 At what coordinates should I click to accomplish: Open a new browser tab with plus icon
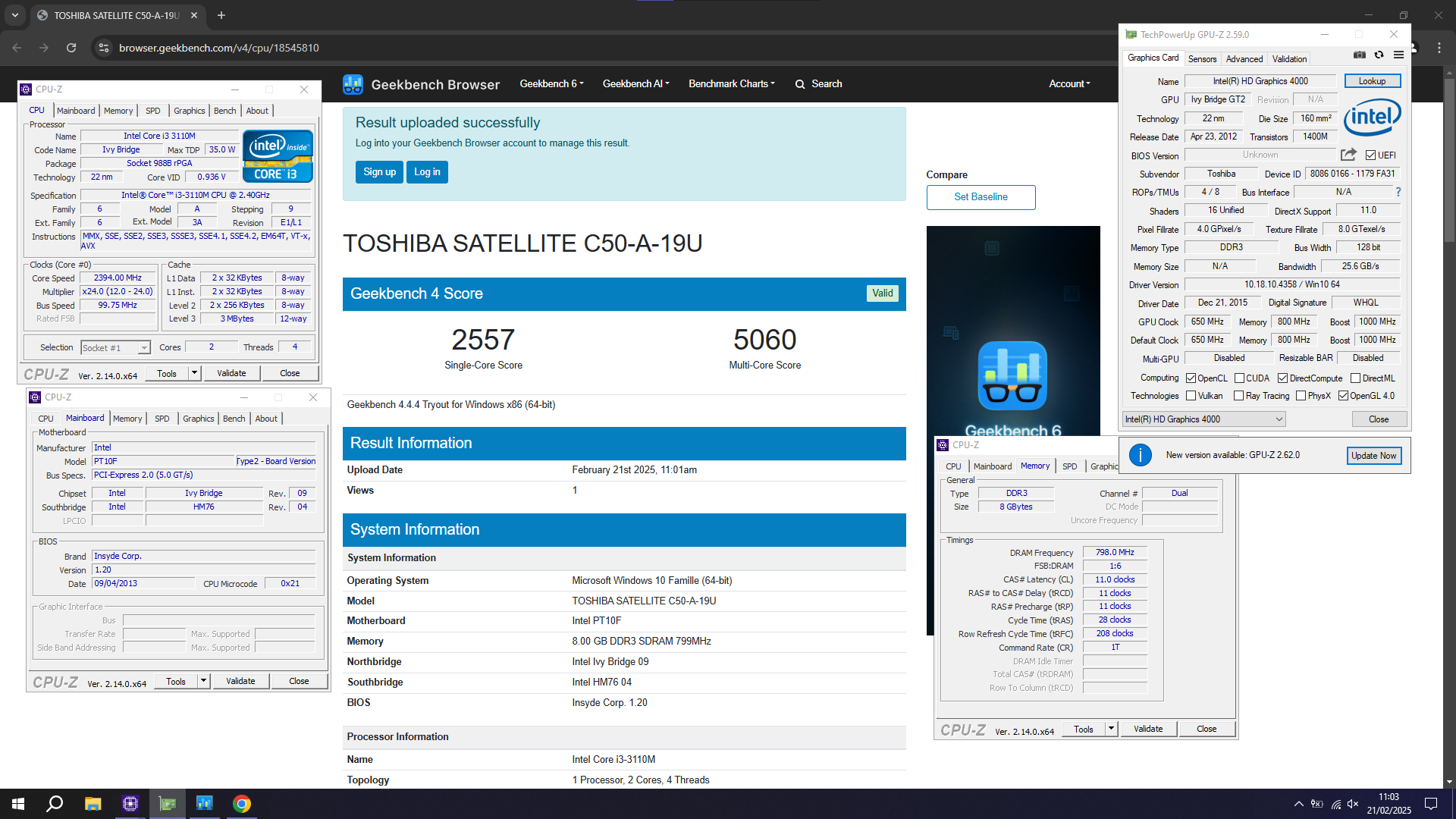(x=221, y=15)
